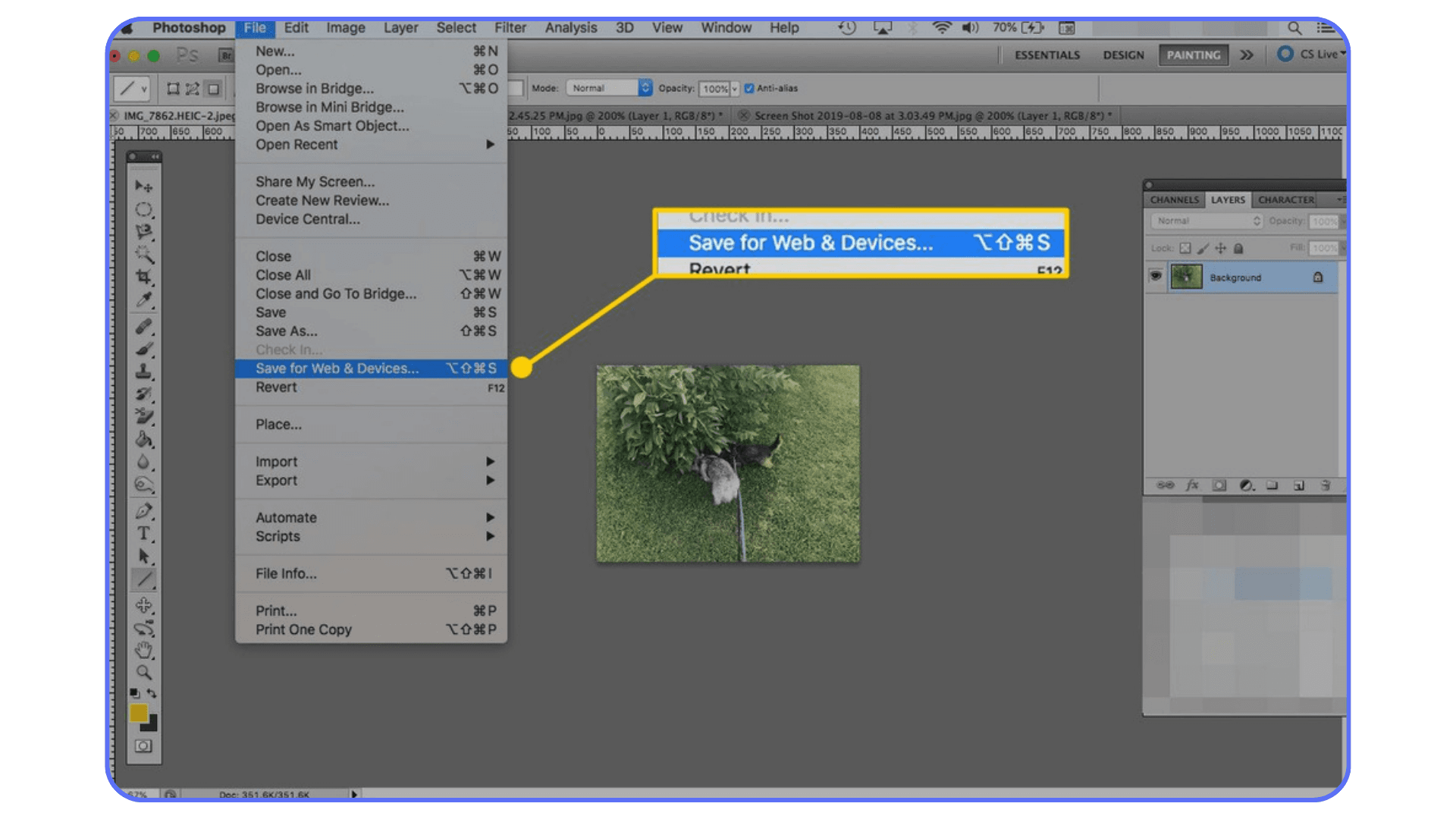This screenshot has width=1456, height=819.
Task: Switch to the Essentials workspace
Action: click(1047, 55)
